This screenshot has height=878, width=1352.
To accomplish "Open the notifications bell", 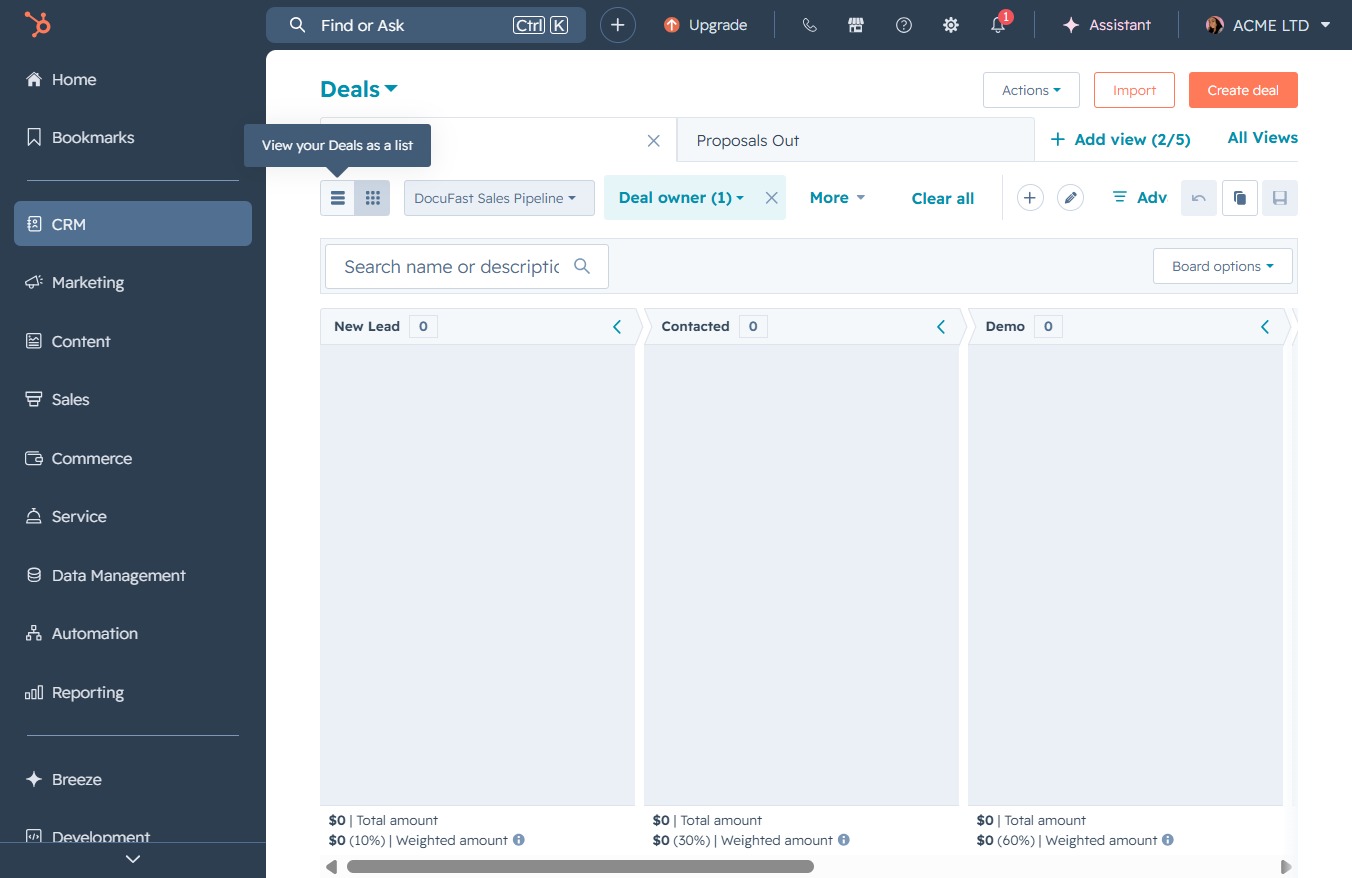I will (x=998, y=25).
